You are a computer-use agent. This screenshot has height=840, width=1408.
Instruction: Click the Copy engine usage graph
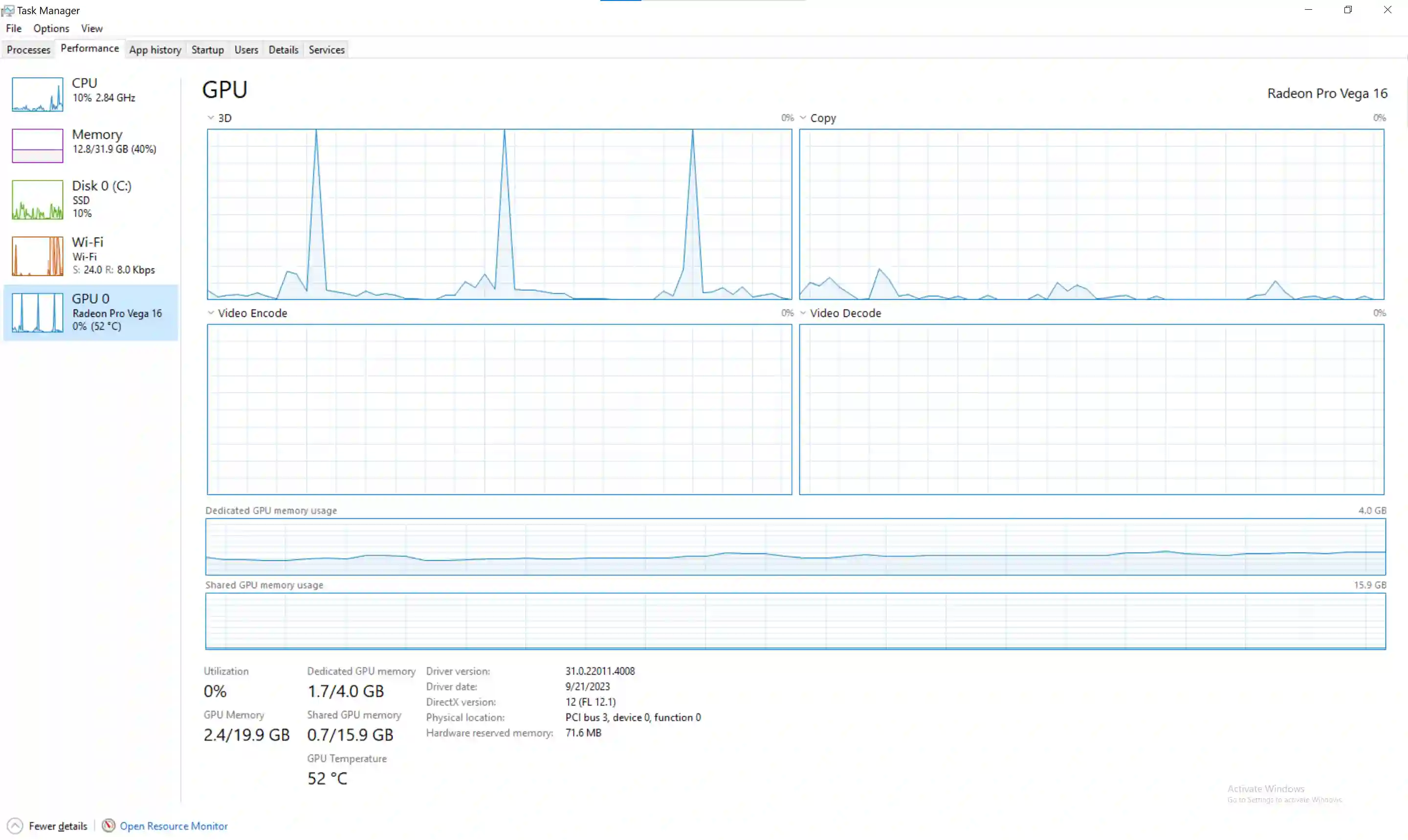tap(1092, 214)
